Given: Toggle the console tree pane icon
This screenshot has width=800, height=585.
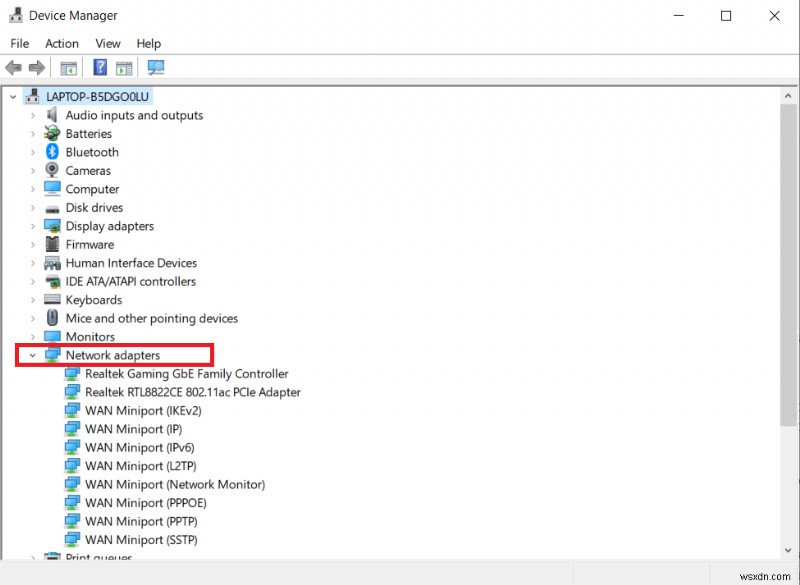Looking at the screenshot, I should (x=67, y=68).
